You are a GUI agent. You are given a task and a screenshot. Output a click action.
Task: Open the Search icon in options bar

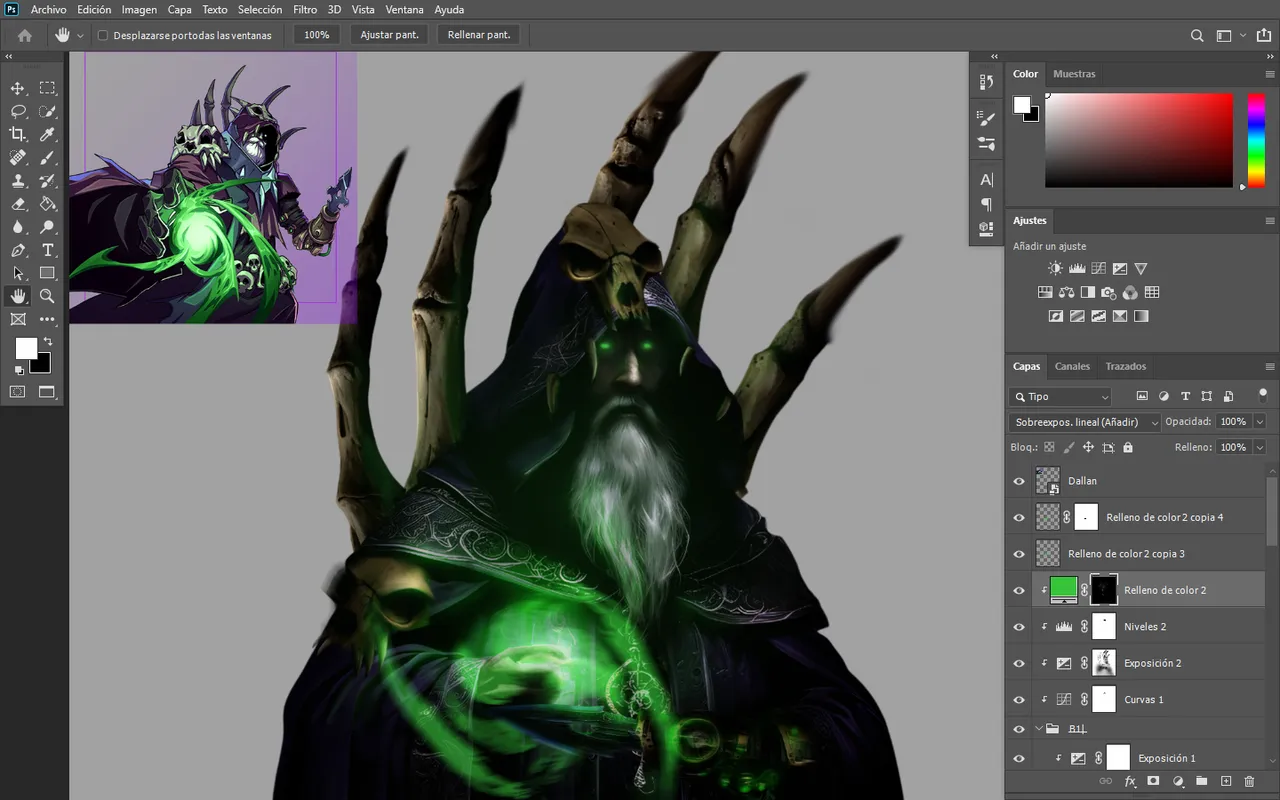click(1197, 35)
